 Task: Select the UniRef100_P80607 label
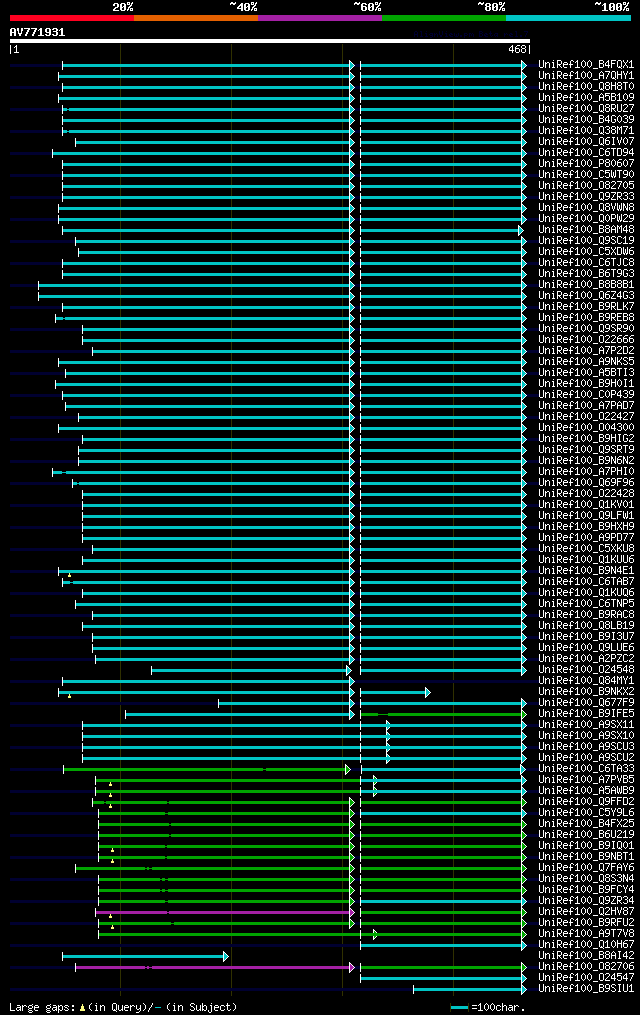coord(586,164)
